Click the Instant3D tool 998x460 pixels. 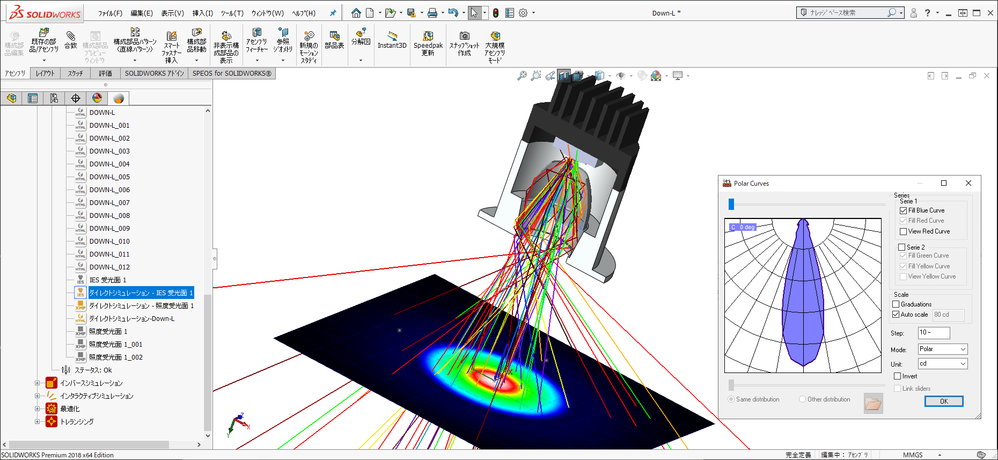(x=391, y=39)
